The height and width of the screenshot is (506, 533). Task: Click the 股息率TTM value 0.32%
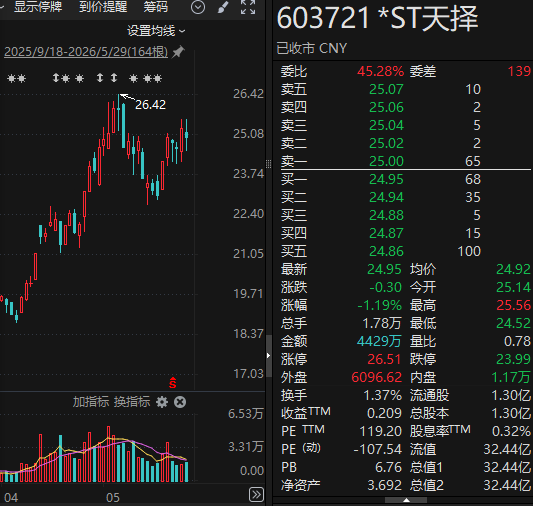click(x=511, y=431)
